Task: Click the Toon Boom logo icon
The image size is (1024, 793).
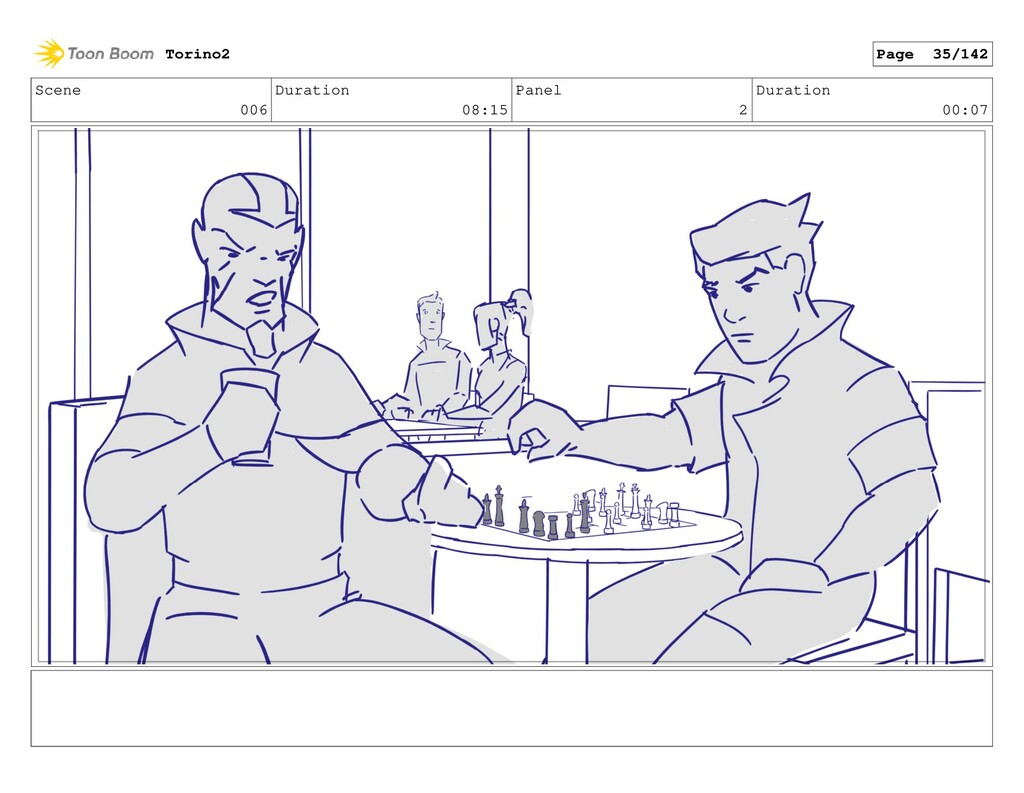Action: coord(49,53)
